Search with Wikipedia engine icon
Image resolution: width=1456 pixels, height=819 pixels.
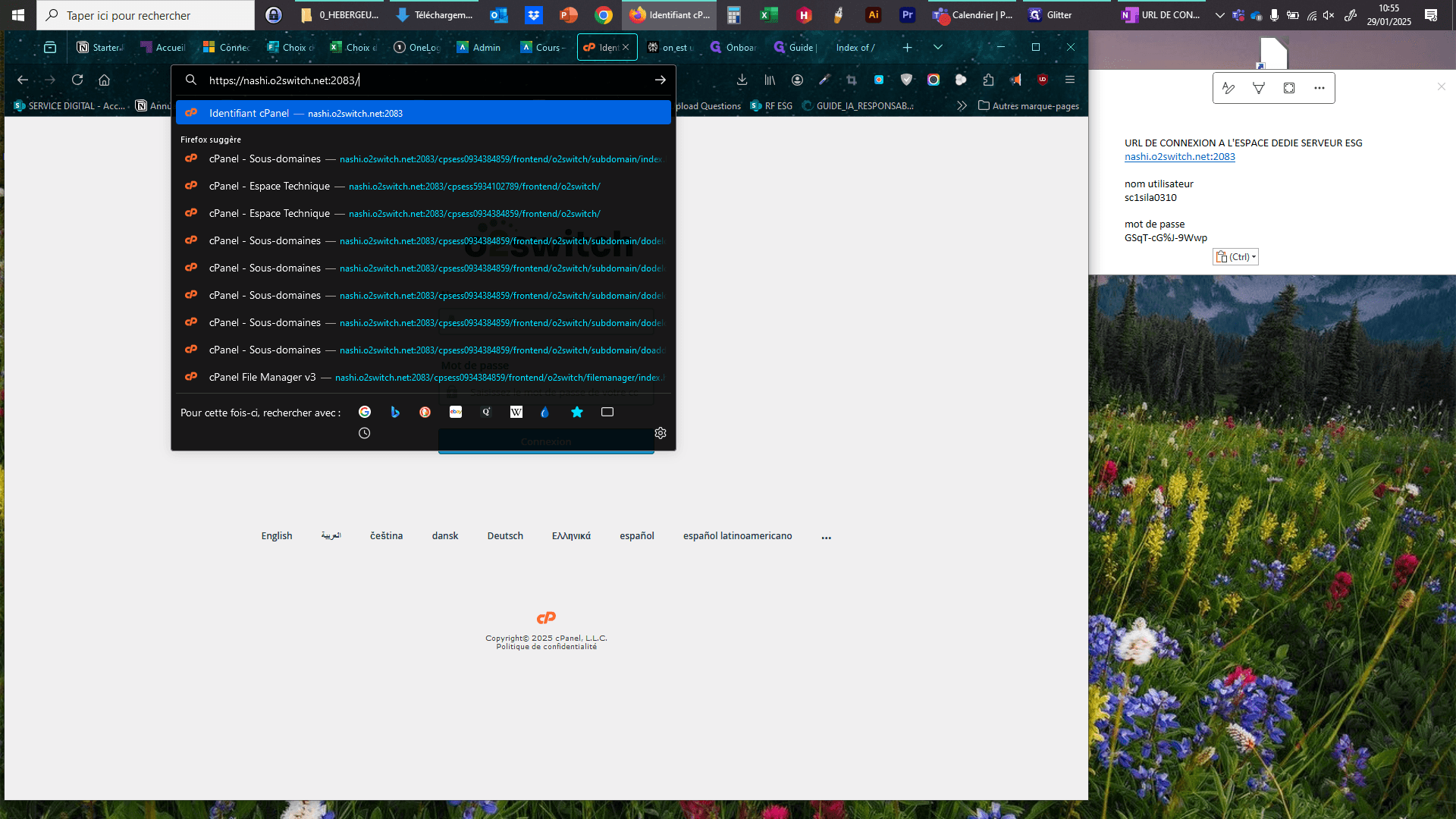516,412
